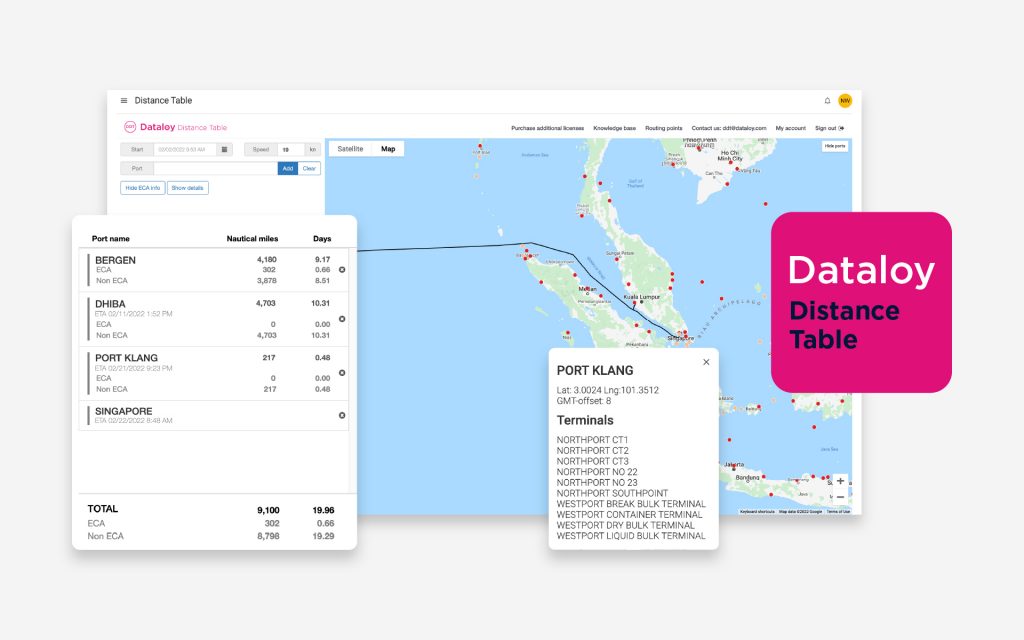Click the Dataloy logo icon

(130, 127)
